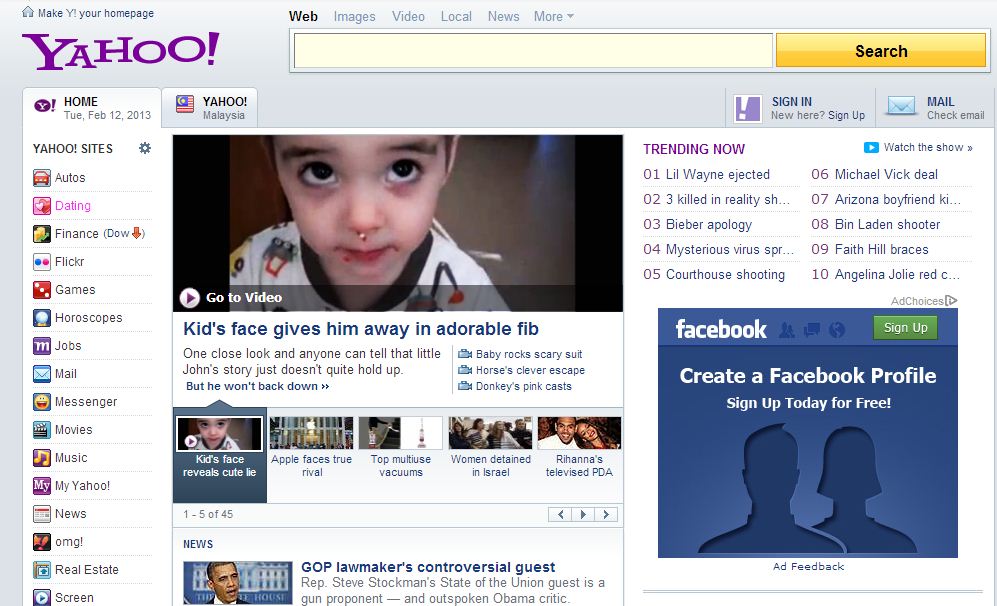Open the Jobs monster icon
997x606 pixels.
click(42, 346)
